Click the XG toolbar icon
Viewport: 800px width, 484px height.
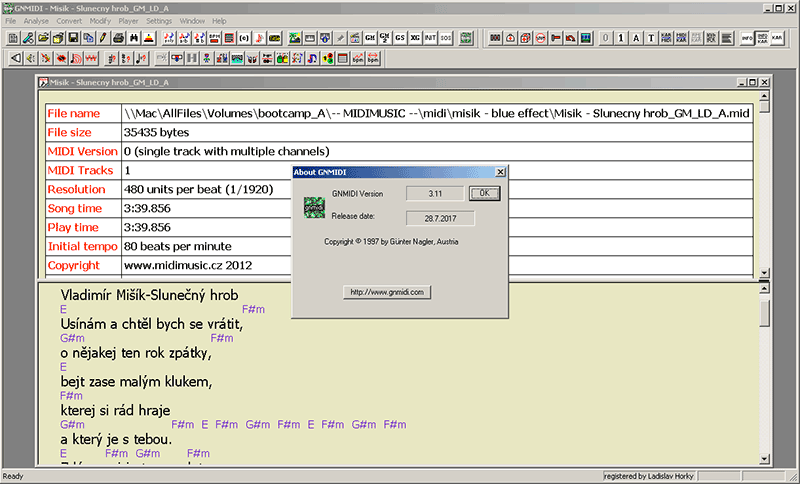(415, 38)
